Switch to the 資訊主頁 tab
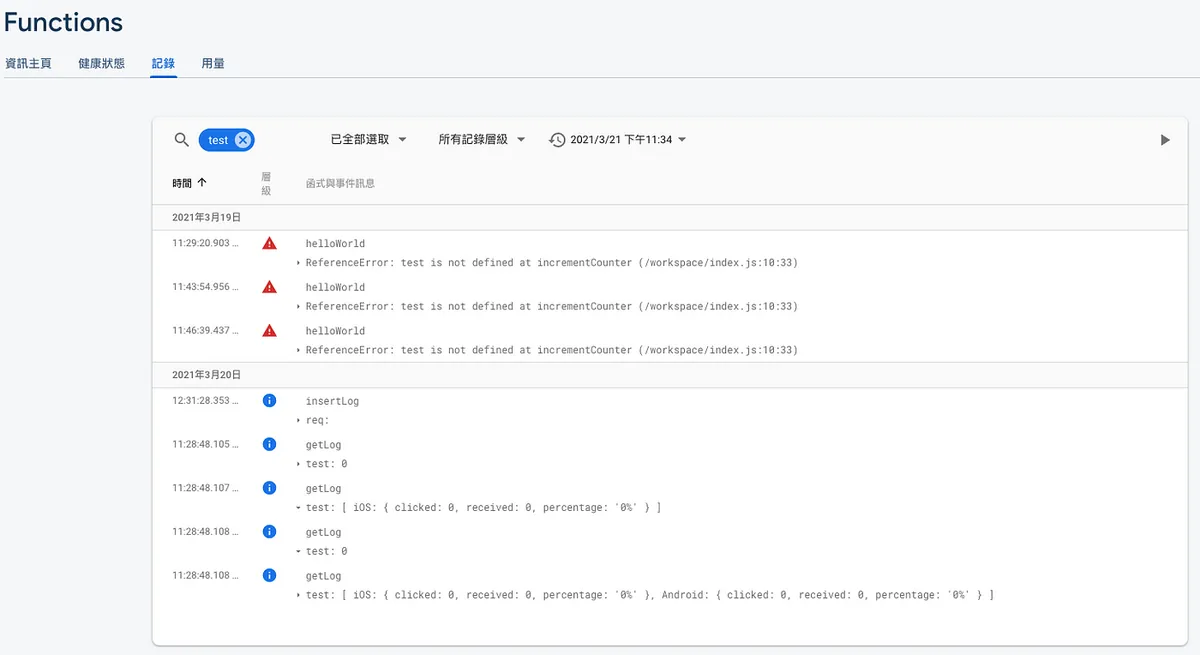1200x655 pixels. [x=28, y=63]
